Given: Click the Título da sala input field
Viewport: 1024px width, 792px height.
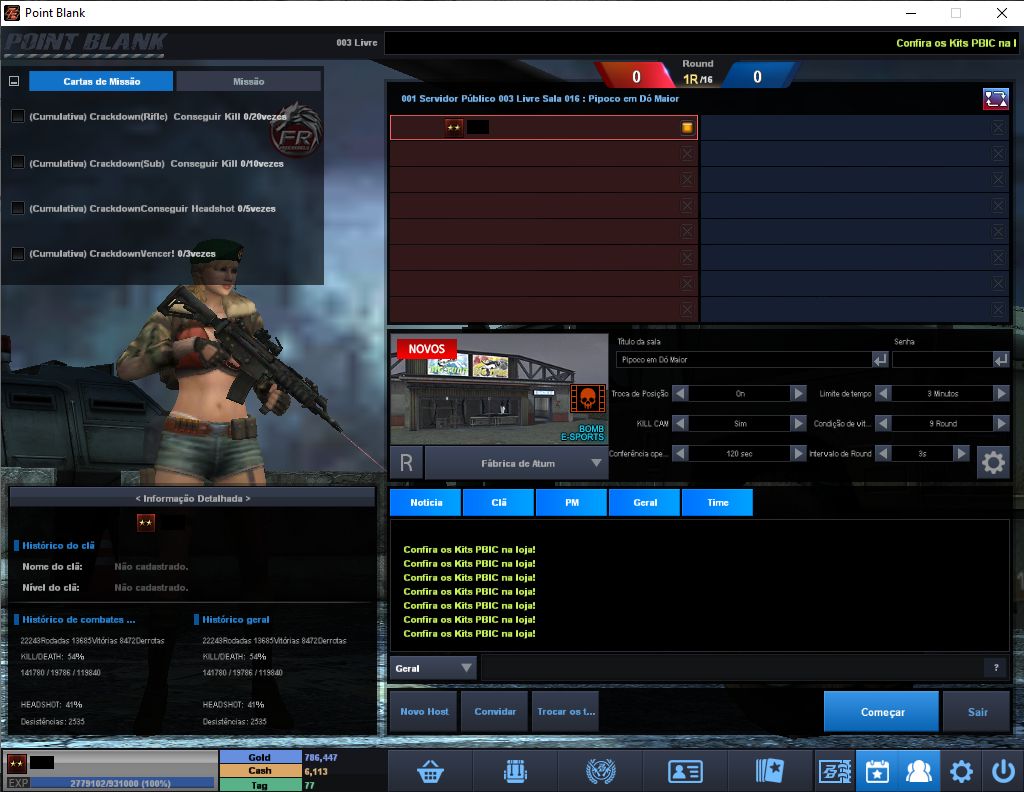Looking at the screenshot, I should point(744,360).
